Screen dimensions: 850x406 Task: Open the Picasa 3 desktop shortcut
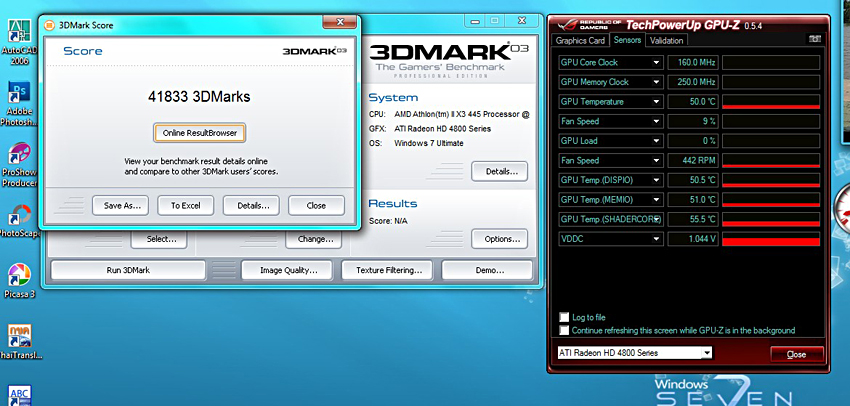19,282
